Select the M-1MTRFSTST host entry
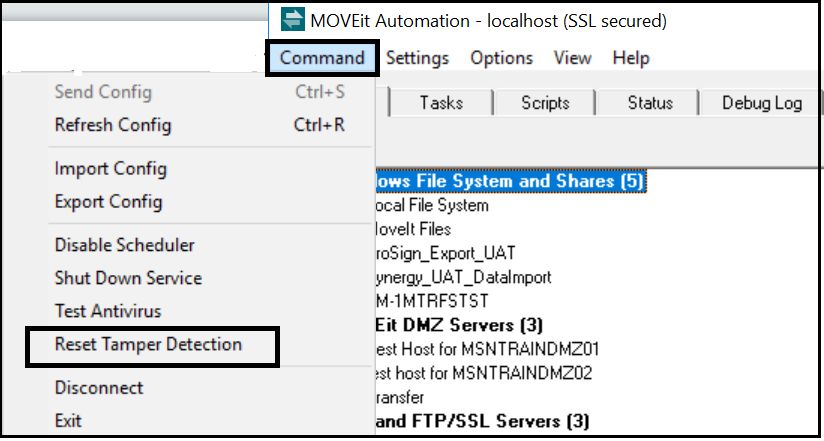824x441 pixels. point(432,301)
